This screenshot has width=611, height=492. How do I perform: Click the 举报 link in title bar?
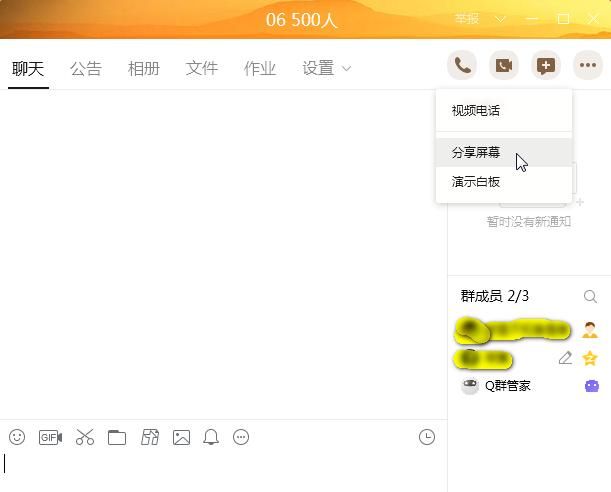click(467, 19)
